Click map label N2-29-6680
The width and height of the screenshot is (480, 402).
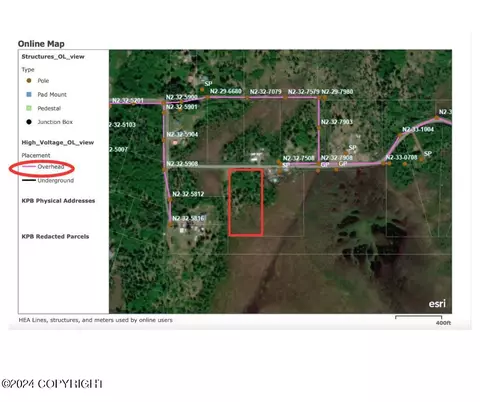[226, 91]
